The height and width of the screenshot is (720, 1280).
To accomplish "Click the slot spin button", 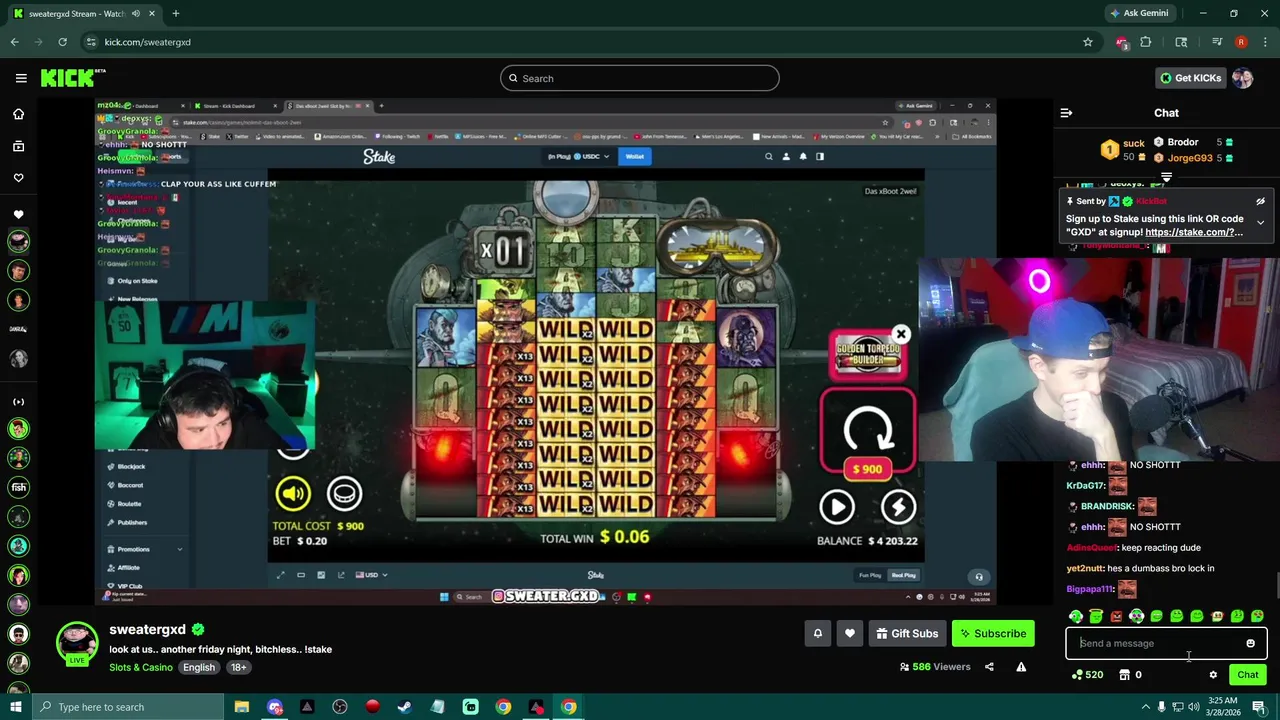I will [867, 431].
